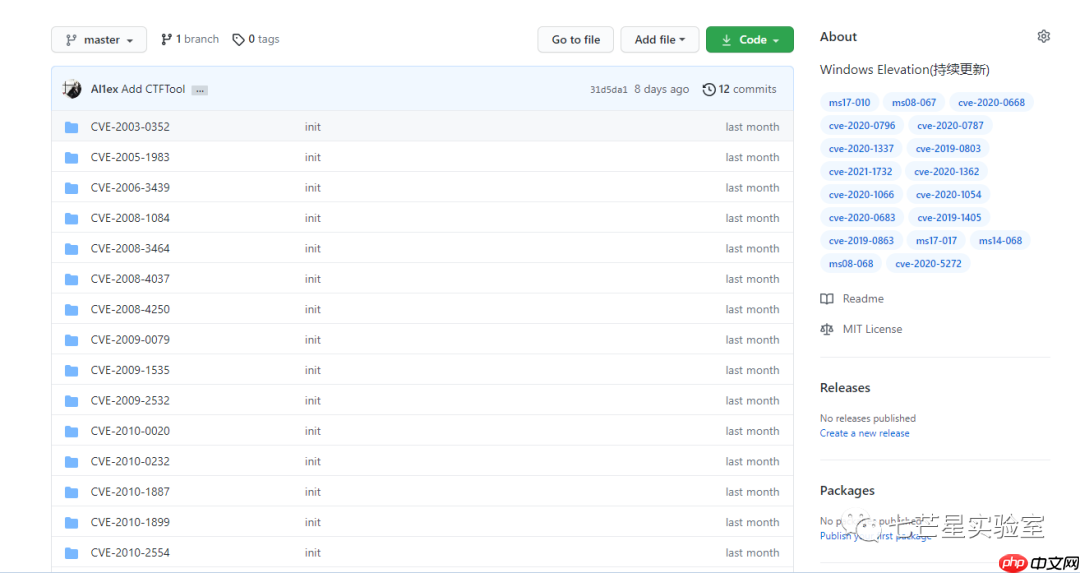Image resolution: width=1080 pixels, height=573 pixels.
Task: Select the cve-2020-0796 topic tag
Action: click(x=862, y=125)
